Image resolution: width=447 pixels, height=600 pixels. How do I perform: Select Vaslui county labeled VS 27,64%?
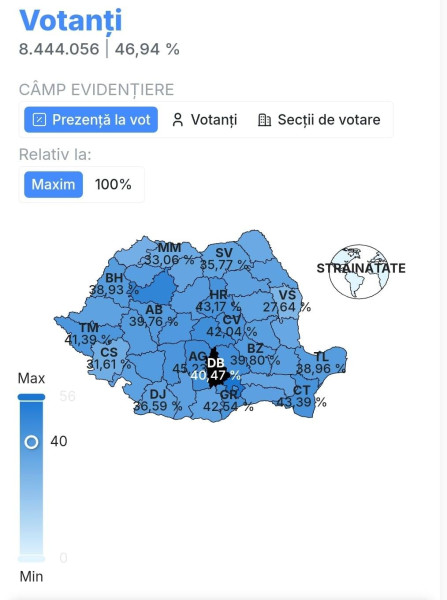286,302
